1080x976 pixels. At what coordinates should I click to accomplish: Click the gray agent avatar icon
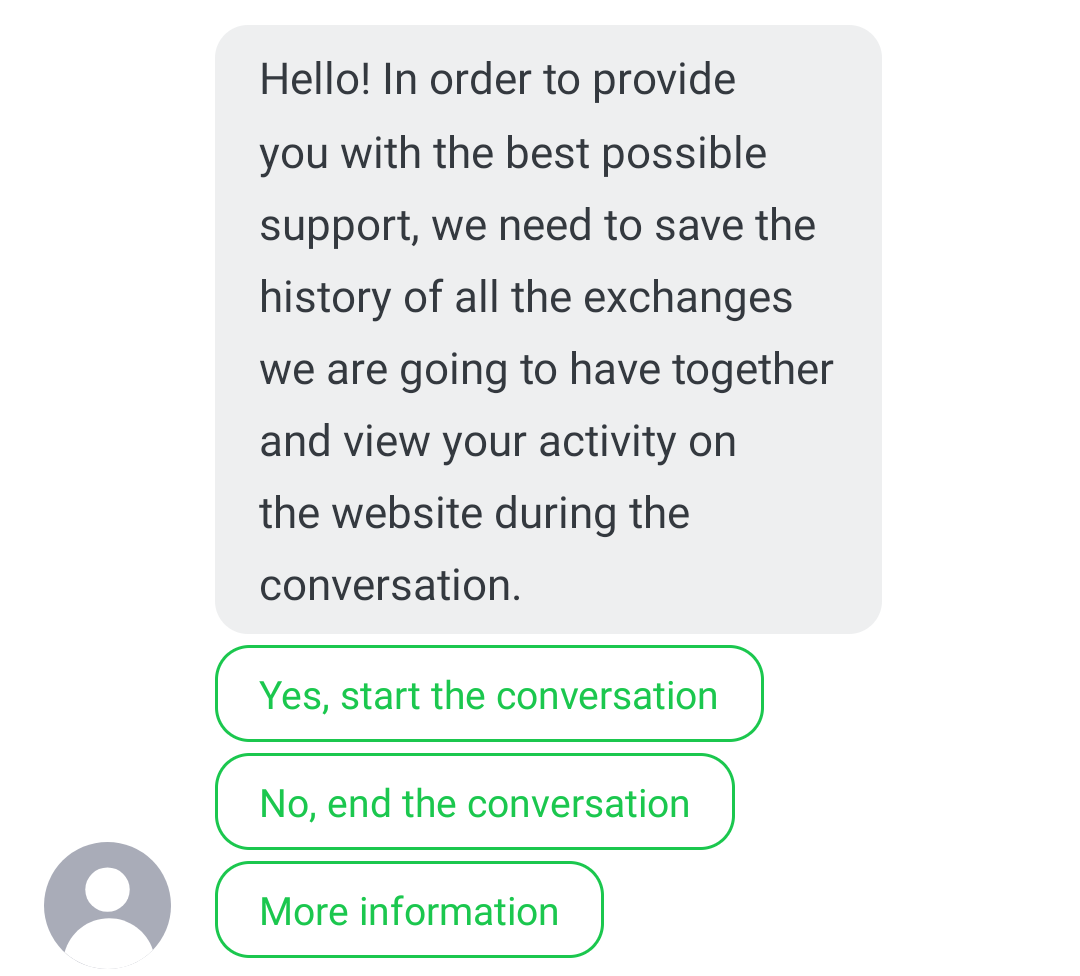tap(107, 904)
